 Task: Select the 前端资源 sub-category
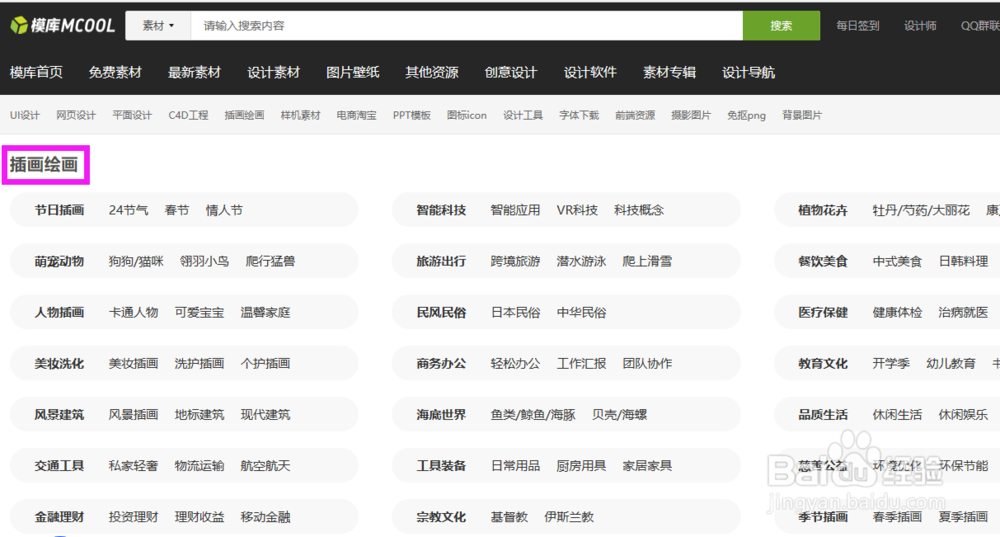(x=635, y=115)
